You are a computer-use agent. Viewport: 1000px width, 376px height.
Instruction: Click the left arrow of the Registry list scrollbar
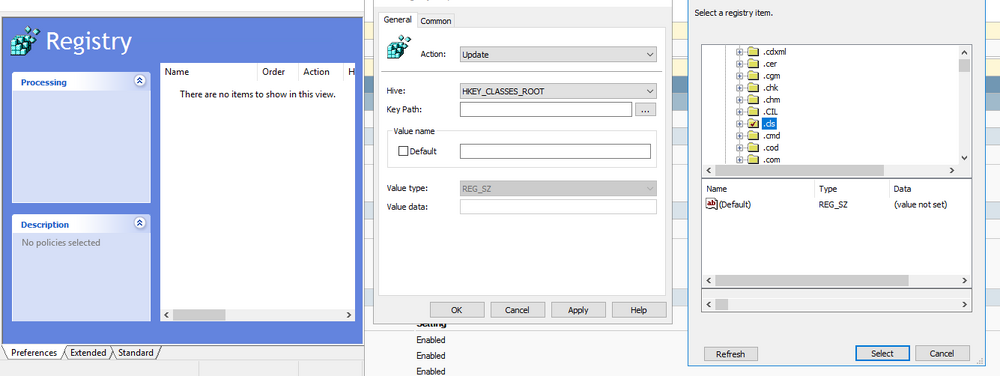coord(167,315)
